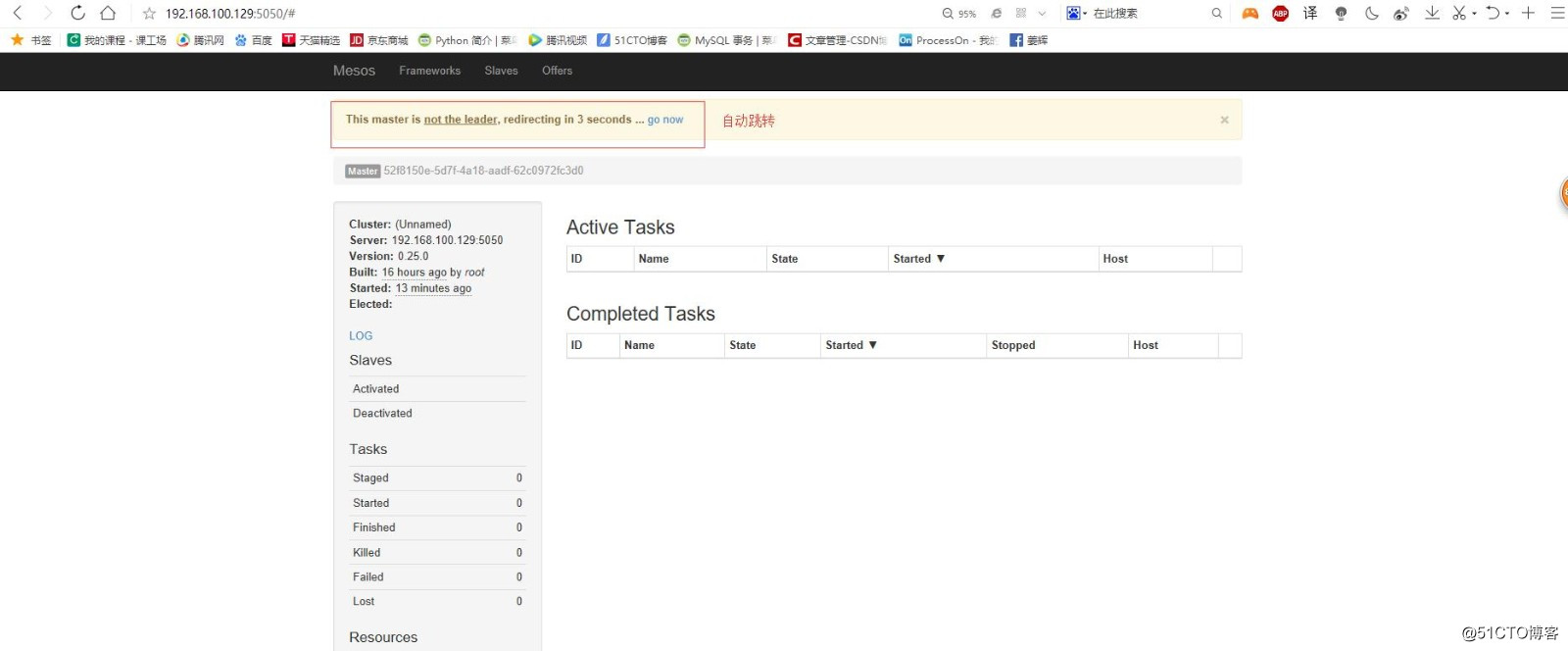Open the Offers navigation tab
The image size is (1568, 651).
[557, 71]
